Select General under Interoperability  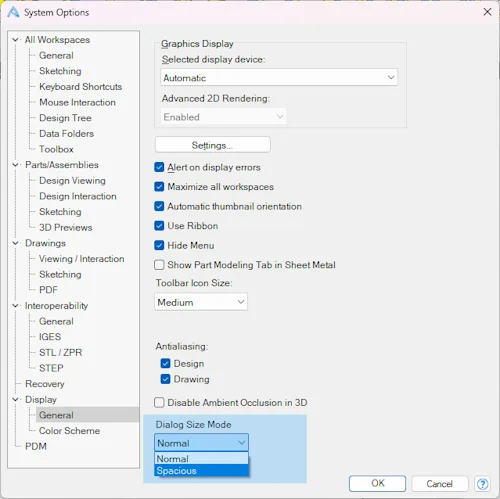click(56, 321)
